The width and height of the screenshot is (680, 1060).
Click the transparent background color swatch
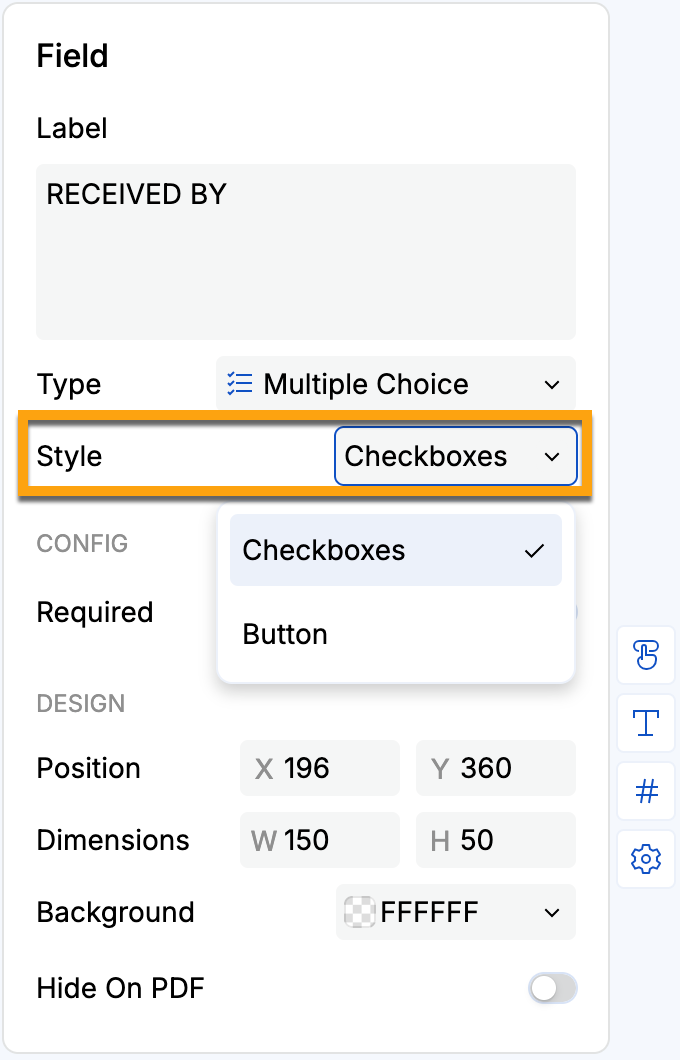coord(360,913)
